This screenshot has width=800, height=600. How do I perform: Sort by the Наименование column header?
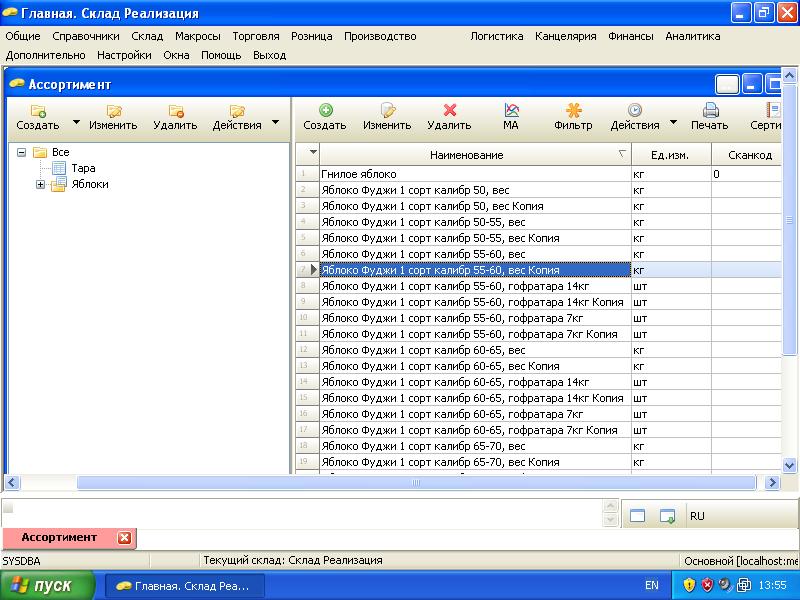pos(466,155)
